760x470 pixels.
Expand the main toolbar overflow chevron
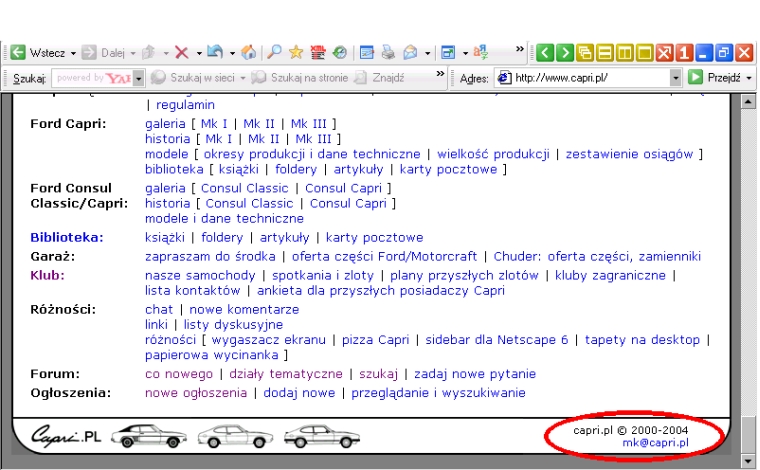coord(520,49)
